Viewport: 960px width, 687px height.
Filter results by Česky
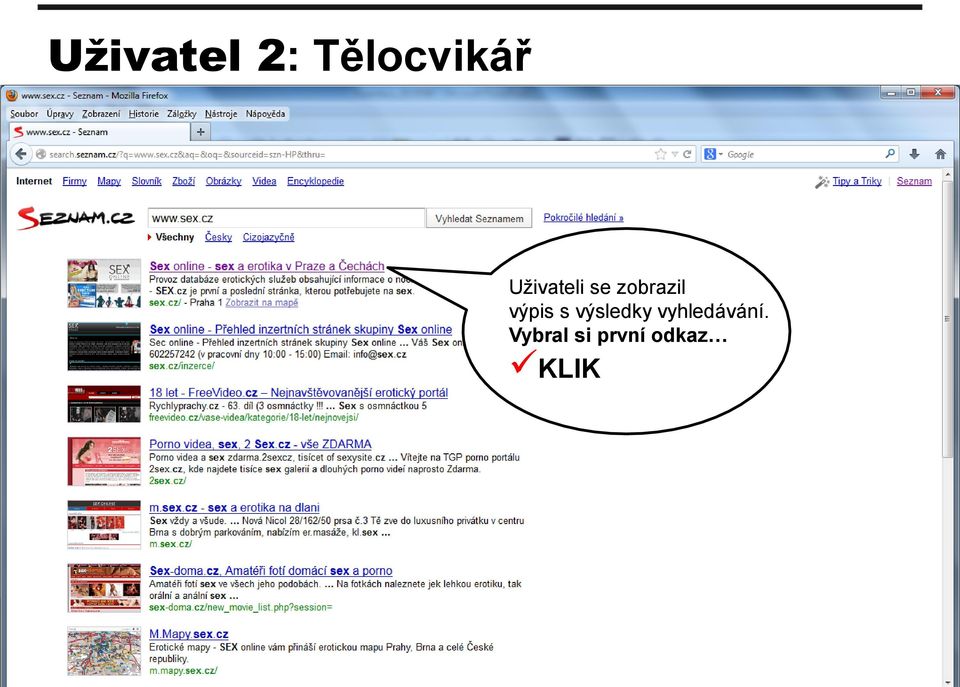(x=219, y=237)
